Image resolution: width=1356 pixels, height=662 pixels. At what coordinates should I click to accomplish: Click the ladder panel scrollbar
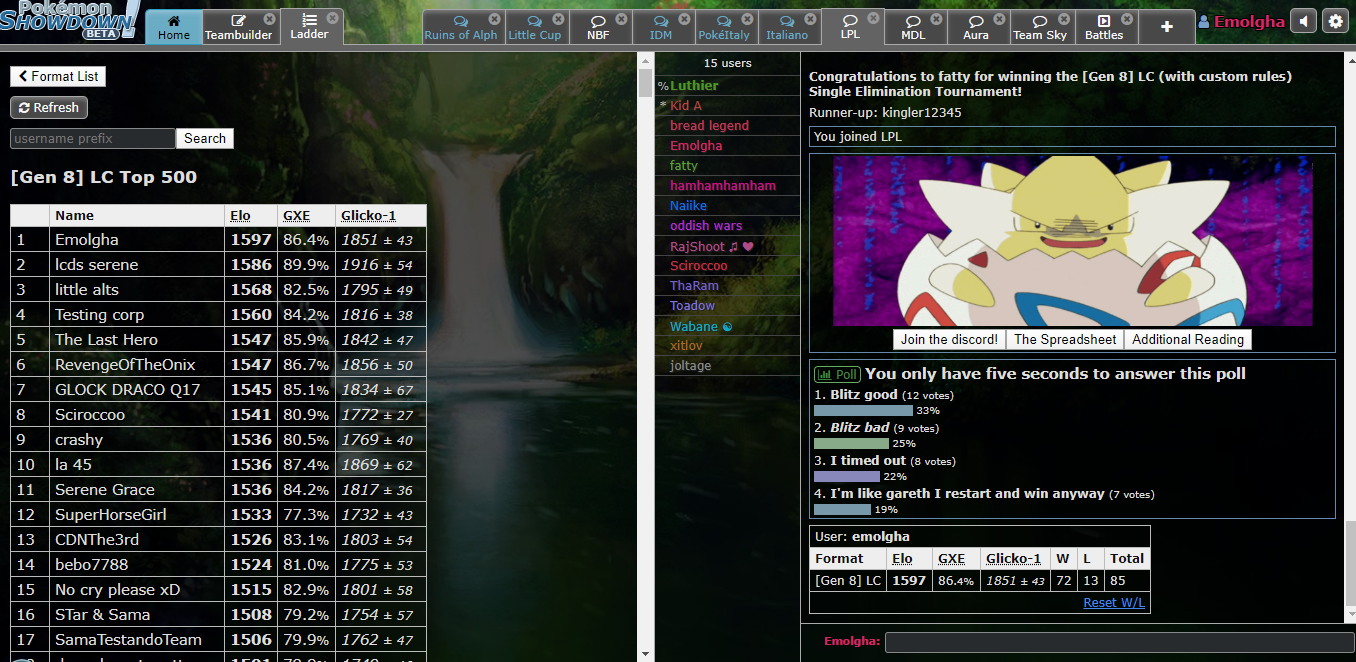pos(645,82)
